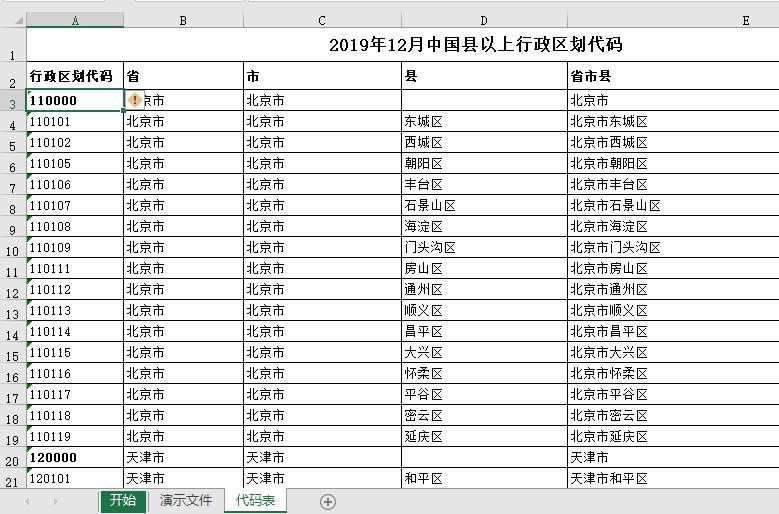Click header cell 省 in row 2
Viewport: 779px width, 514px height.
click(183, 76)
